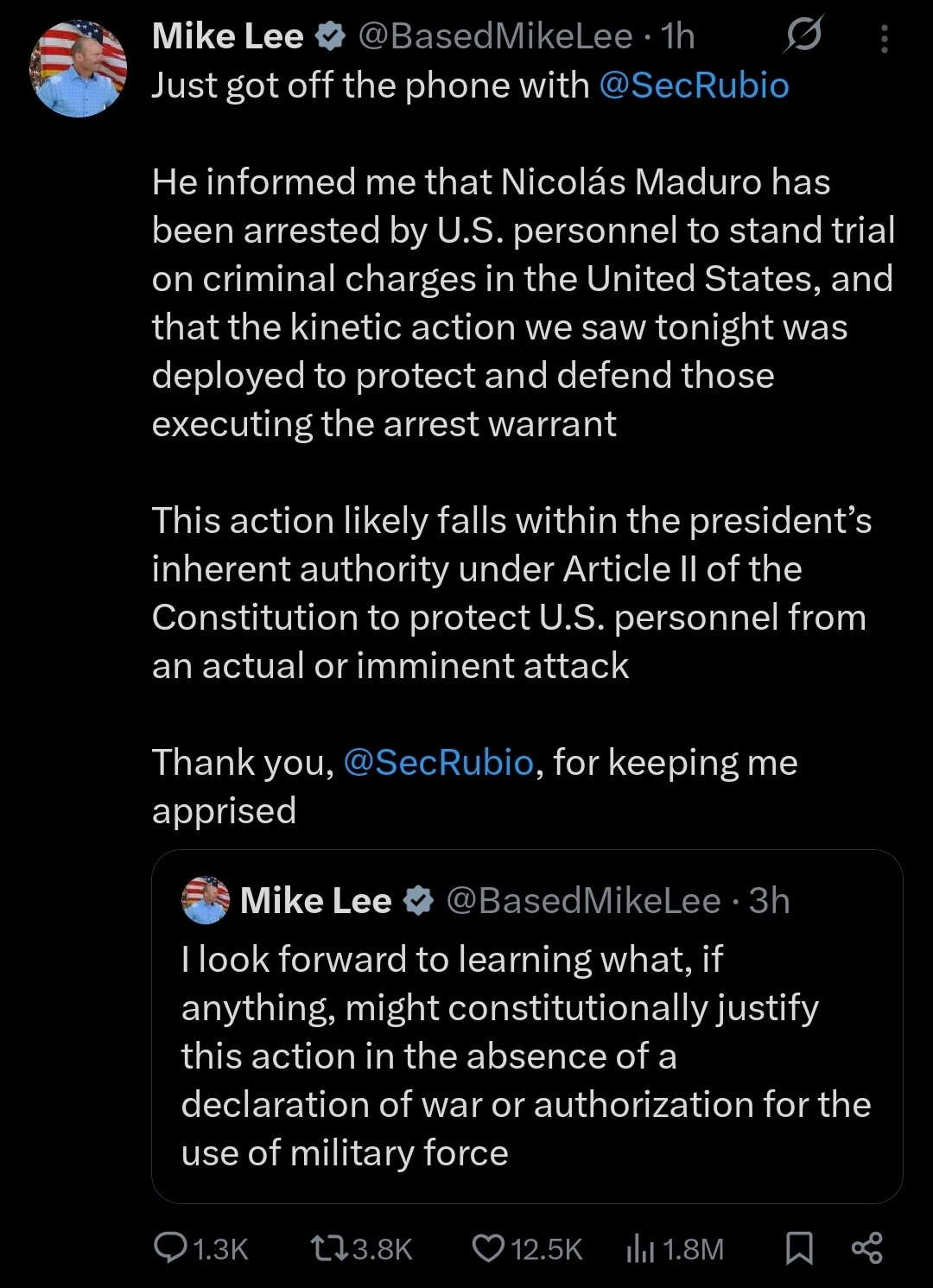
Task: Click the Grok icon on the tweet
Action: pos(803,35)
